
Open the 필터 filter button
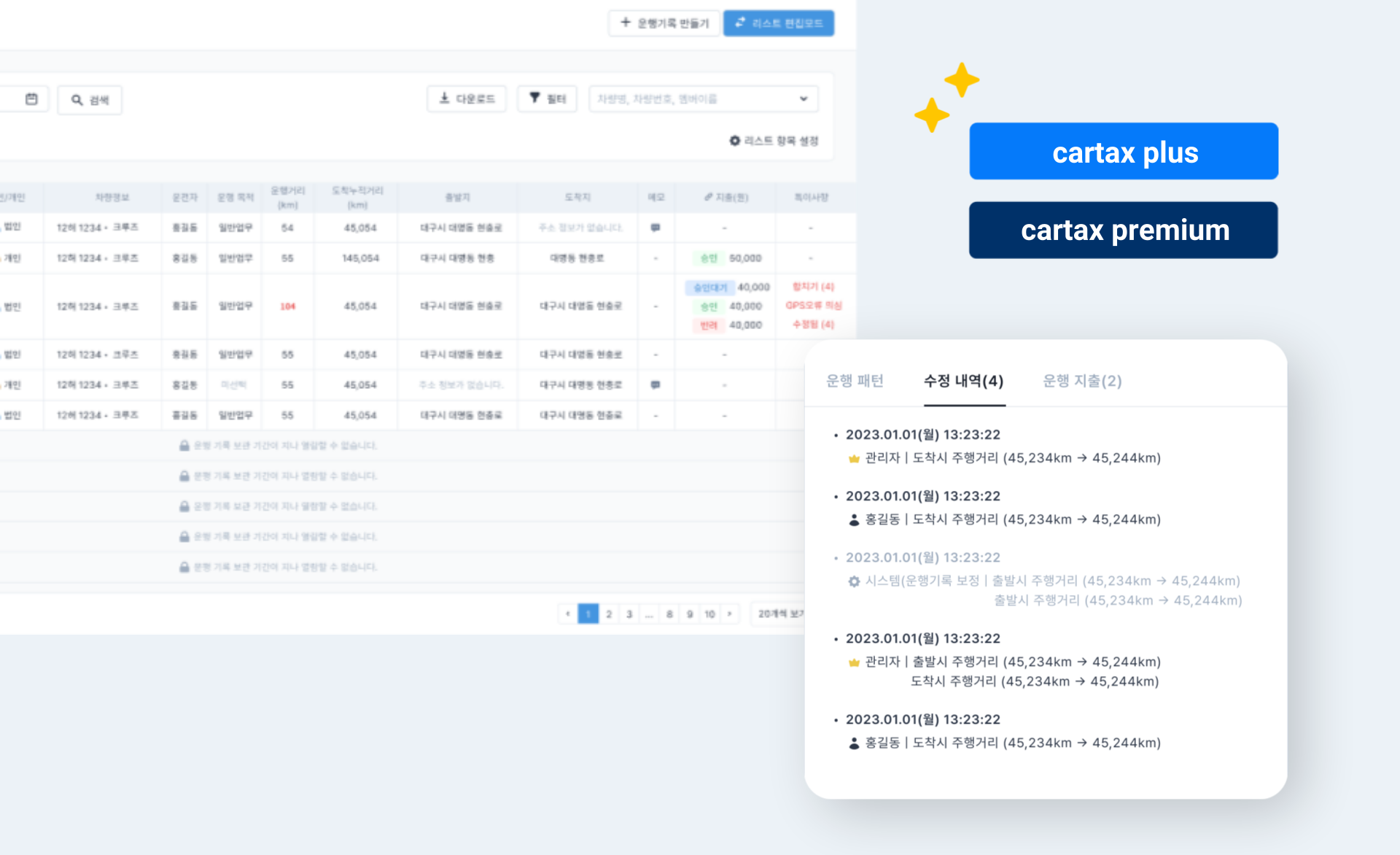(547, 98)
